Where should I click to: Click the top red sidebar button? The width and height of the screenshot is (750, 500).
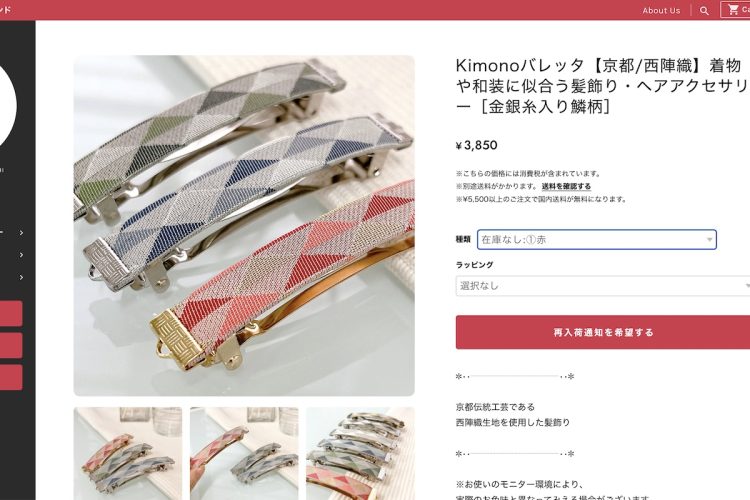[11, 313]
